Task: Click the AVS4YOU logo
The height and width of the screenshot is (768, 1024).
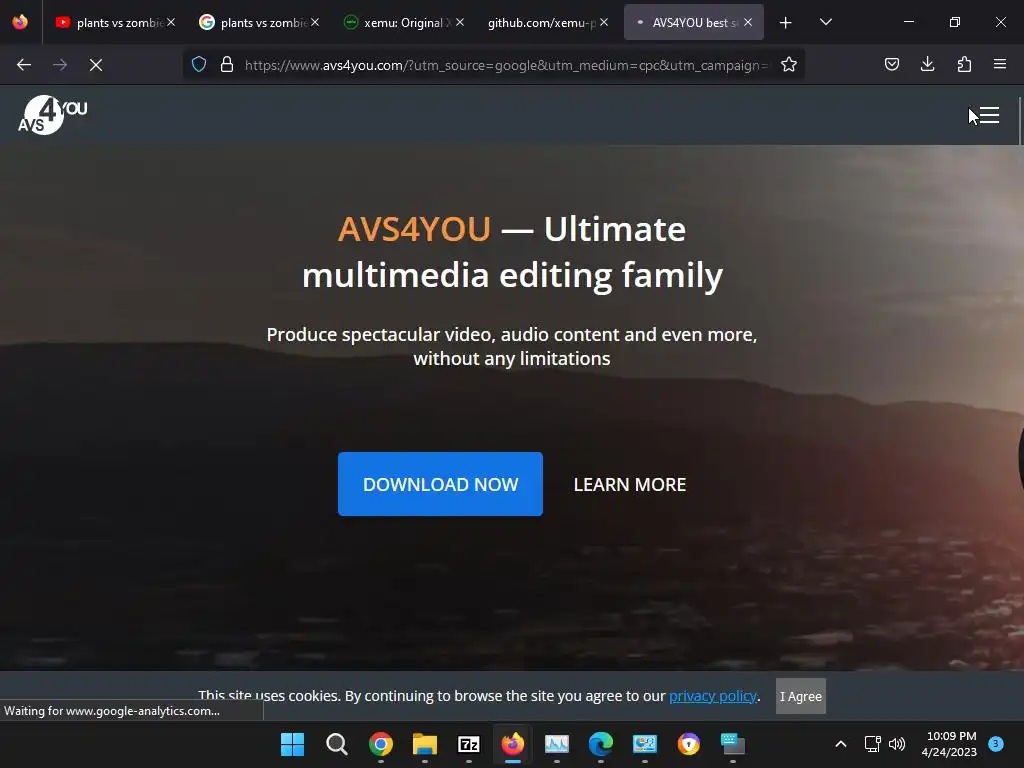Action: (52, 115)
